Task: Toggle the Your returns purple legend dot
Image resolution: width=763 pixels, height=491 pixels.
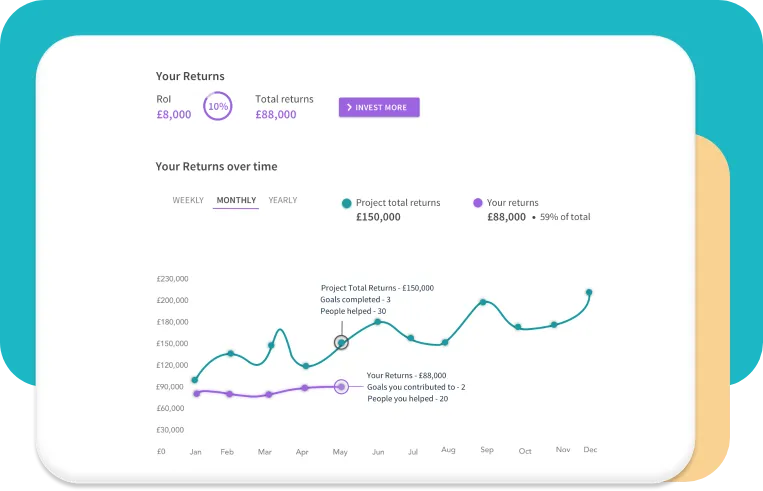Action: click(477, 203)
